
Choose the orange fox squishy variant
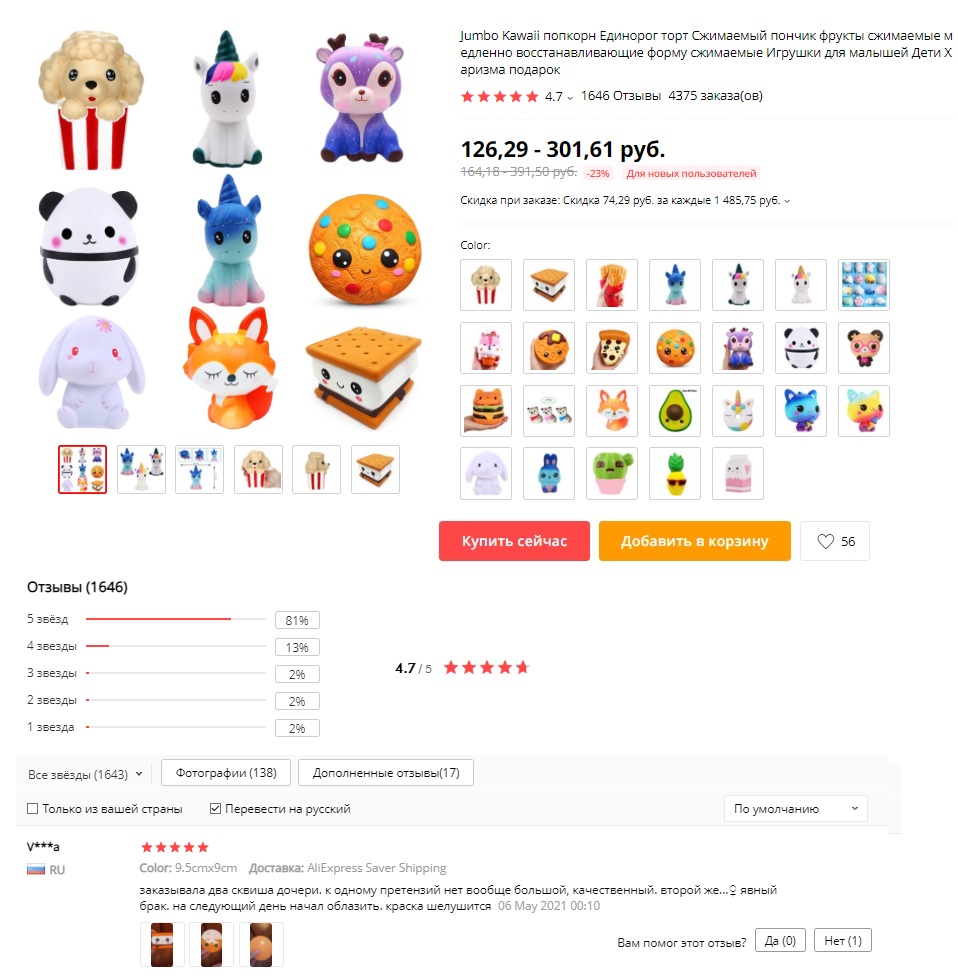612,411
